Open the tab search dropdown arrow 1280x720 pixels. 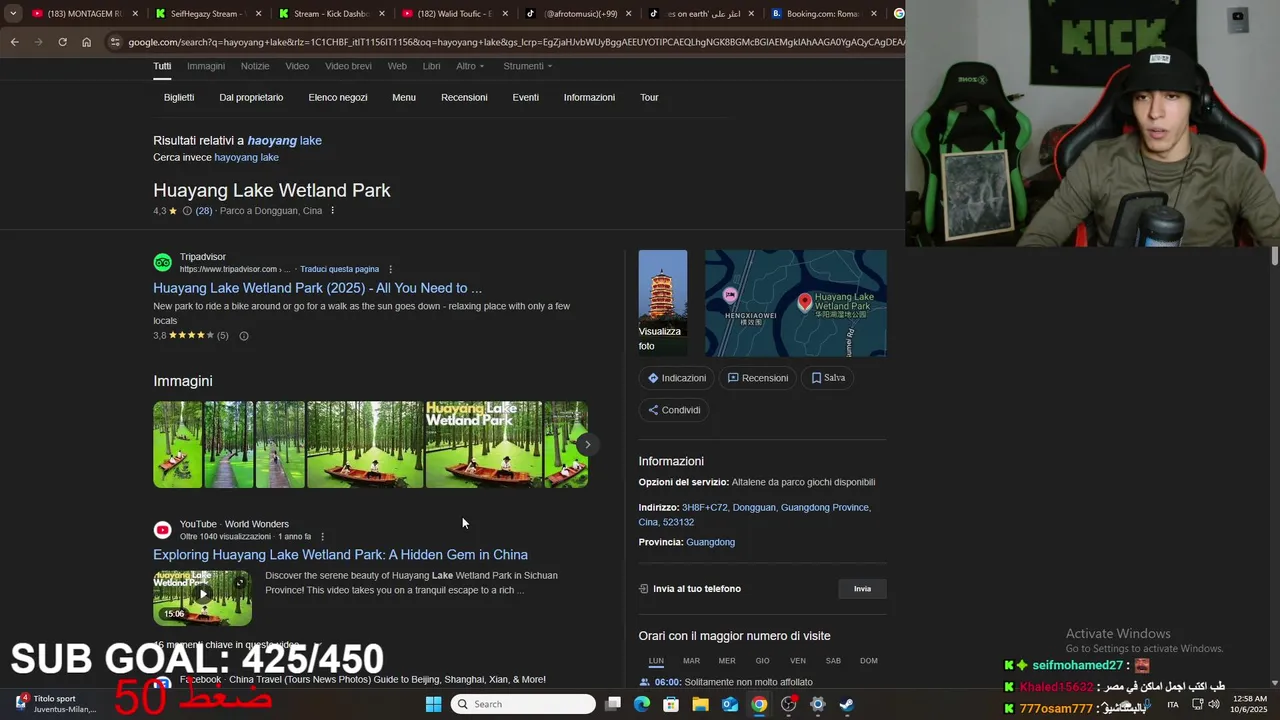tap(13, 14)
